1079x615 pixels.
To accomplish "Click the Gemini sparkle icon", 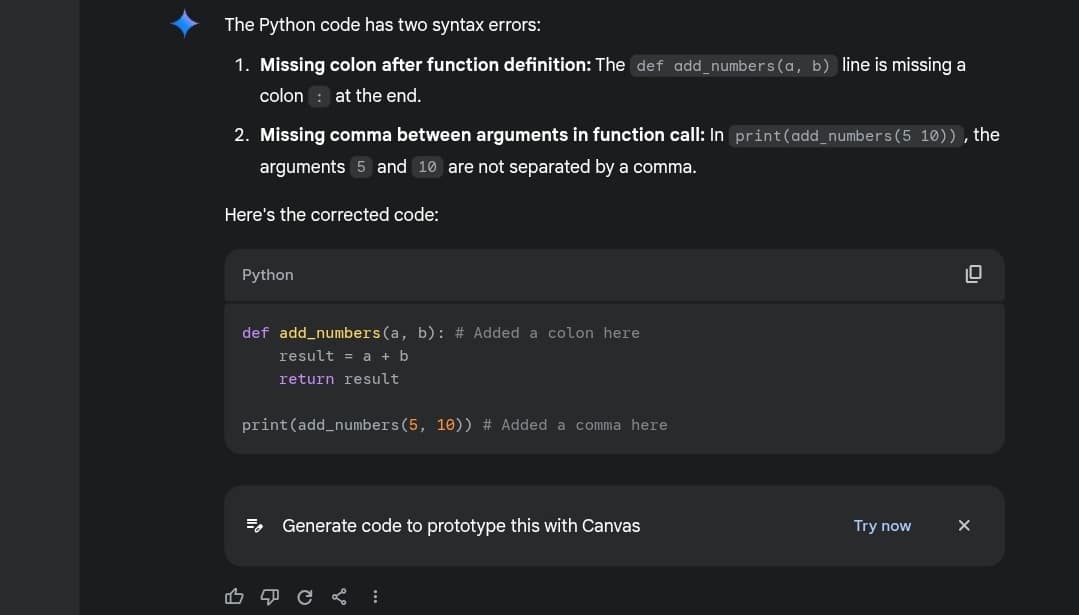I will pyautogui.click(x=184, y=24).
